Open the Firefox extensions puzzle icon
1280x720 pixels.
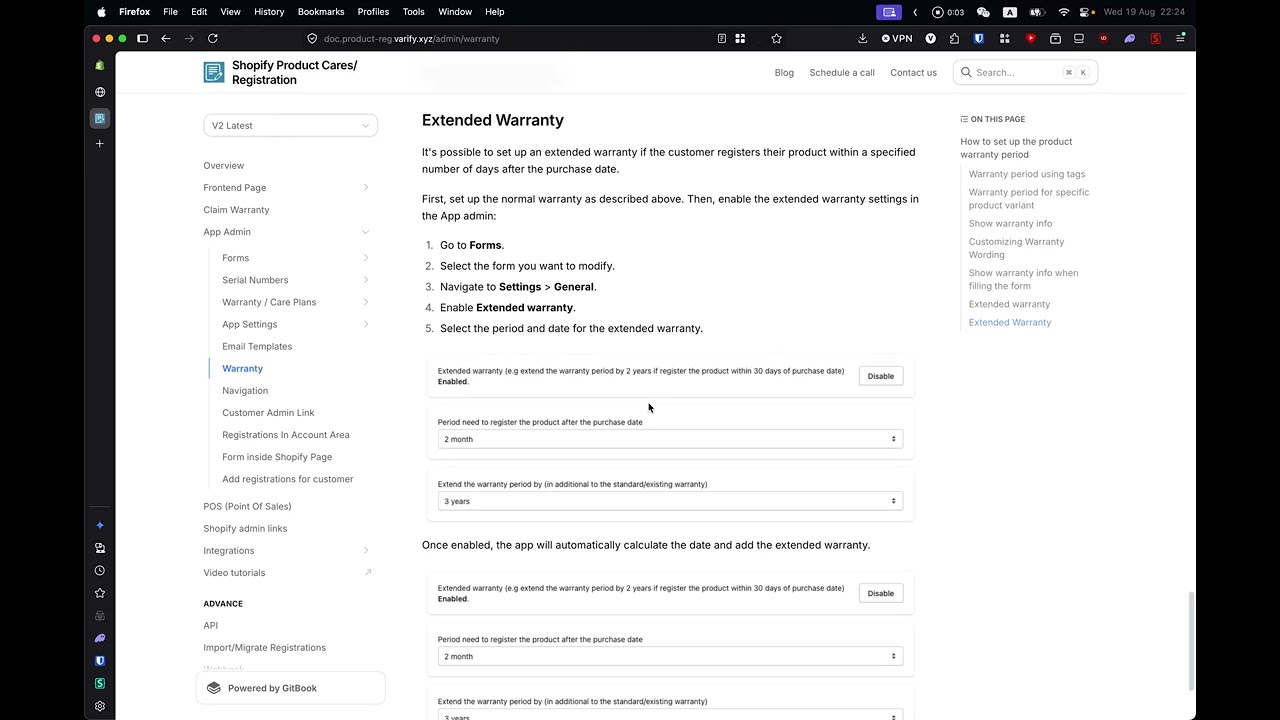pyautogui.click(x=954, y=38)
